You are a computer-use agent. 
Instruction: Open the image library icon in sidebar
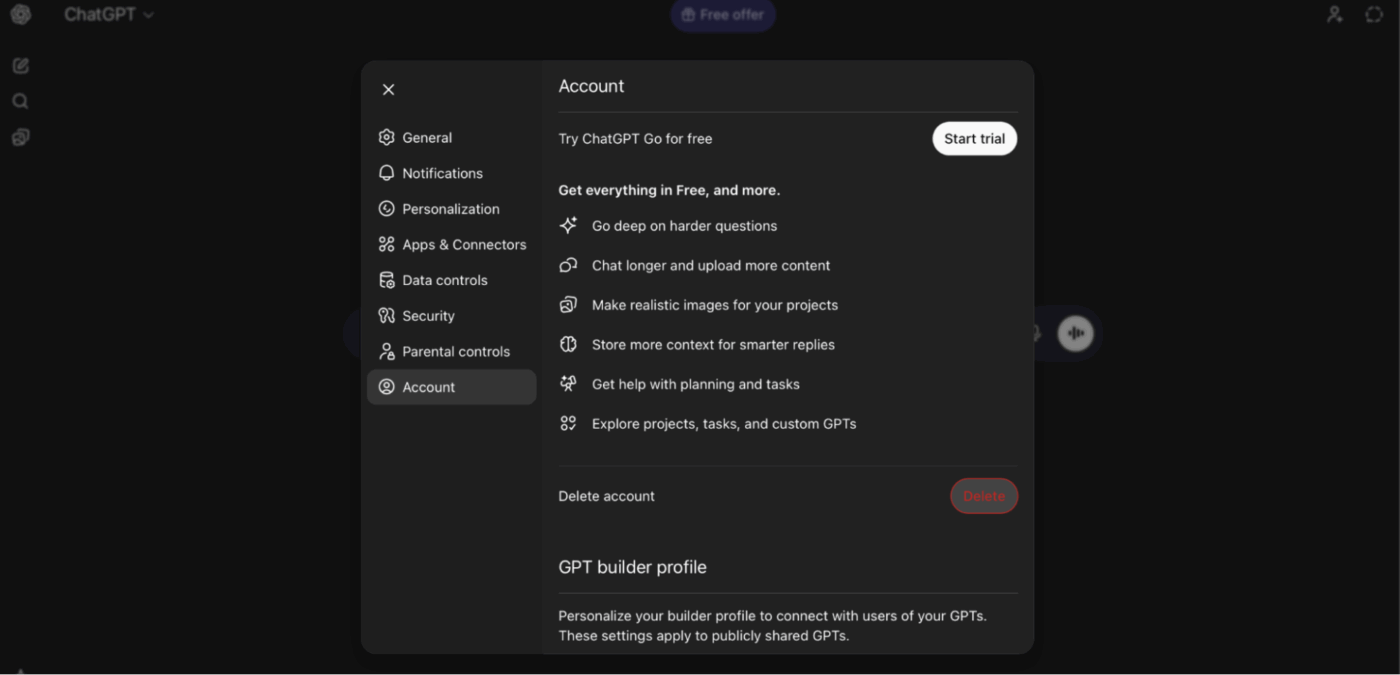pos(20,136)
